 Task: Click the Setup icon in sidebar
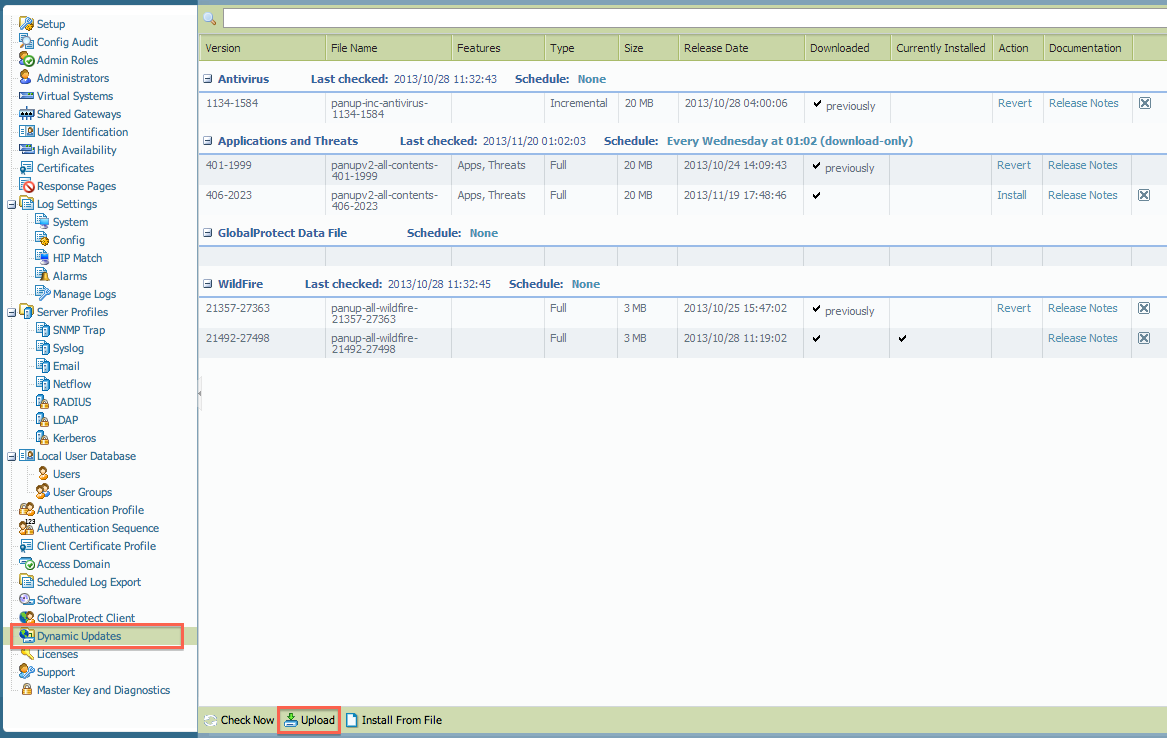(26, 24)
